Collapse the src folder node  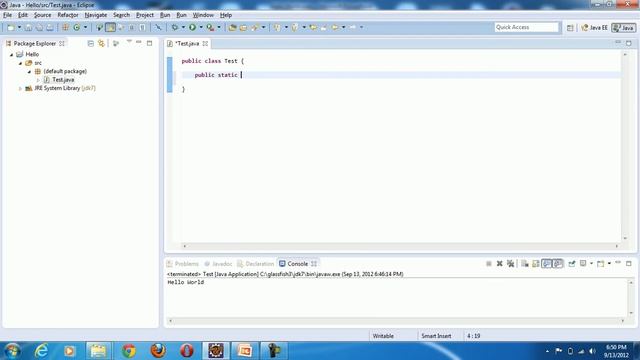(x=20, y=63)
